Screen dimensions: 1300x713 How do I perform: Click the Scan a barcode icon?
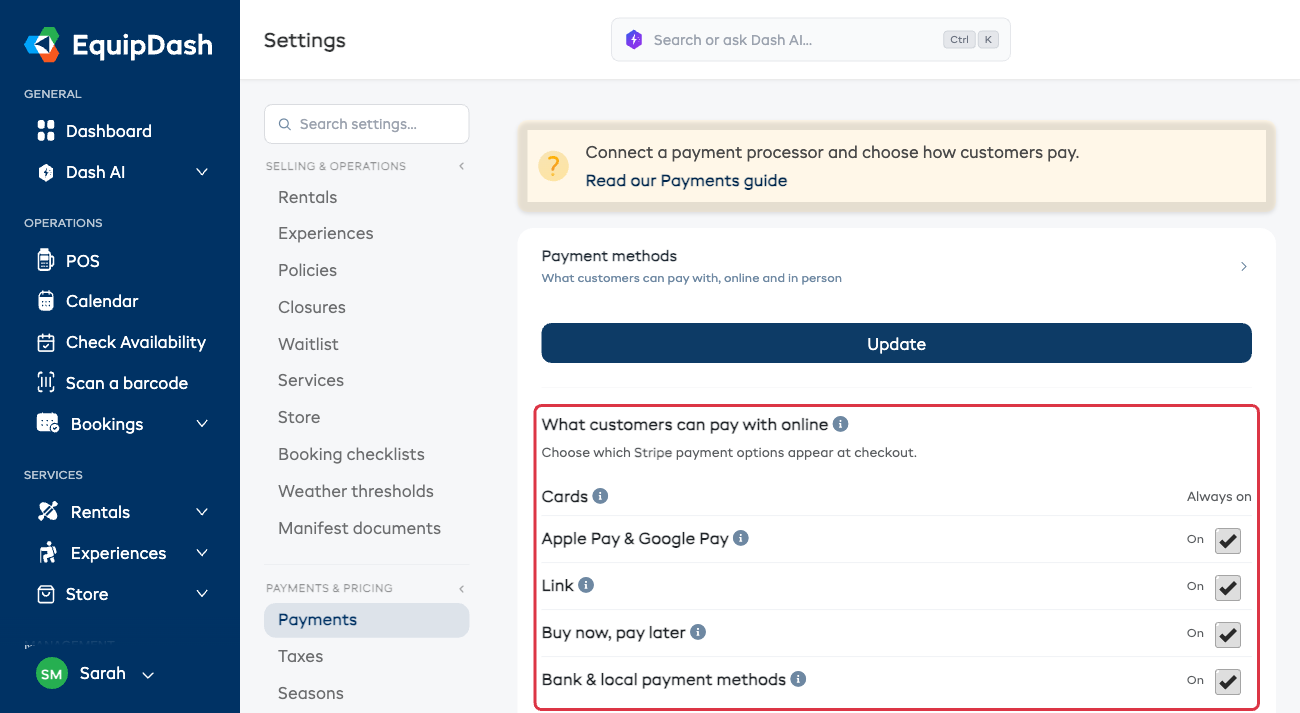pyautogui.click(x=46, y=383)
